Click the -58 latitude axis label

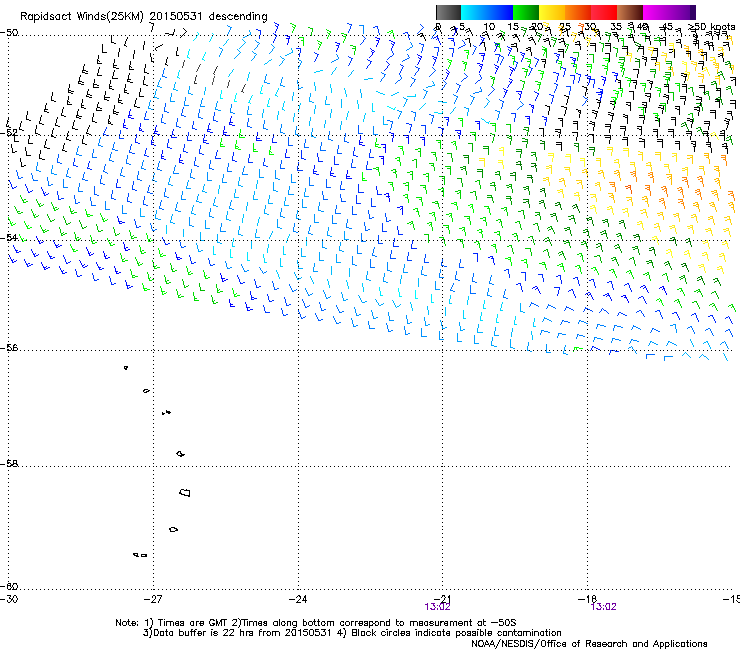9,464
